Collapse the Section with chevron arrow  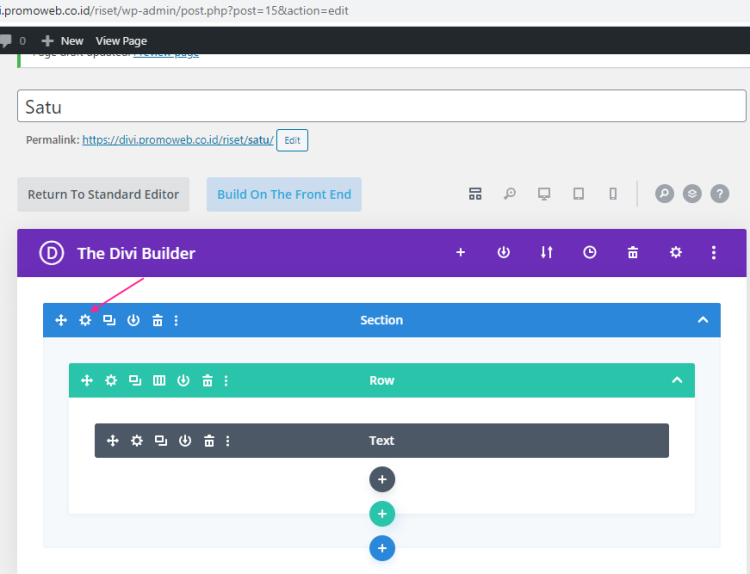click(703, 320)
